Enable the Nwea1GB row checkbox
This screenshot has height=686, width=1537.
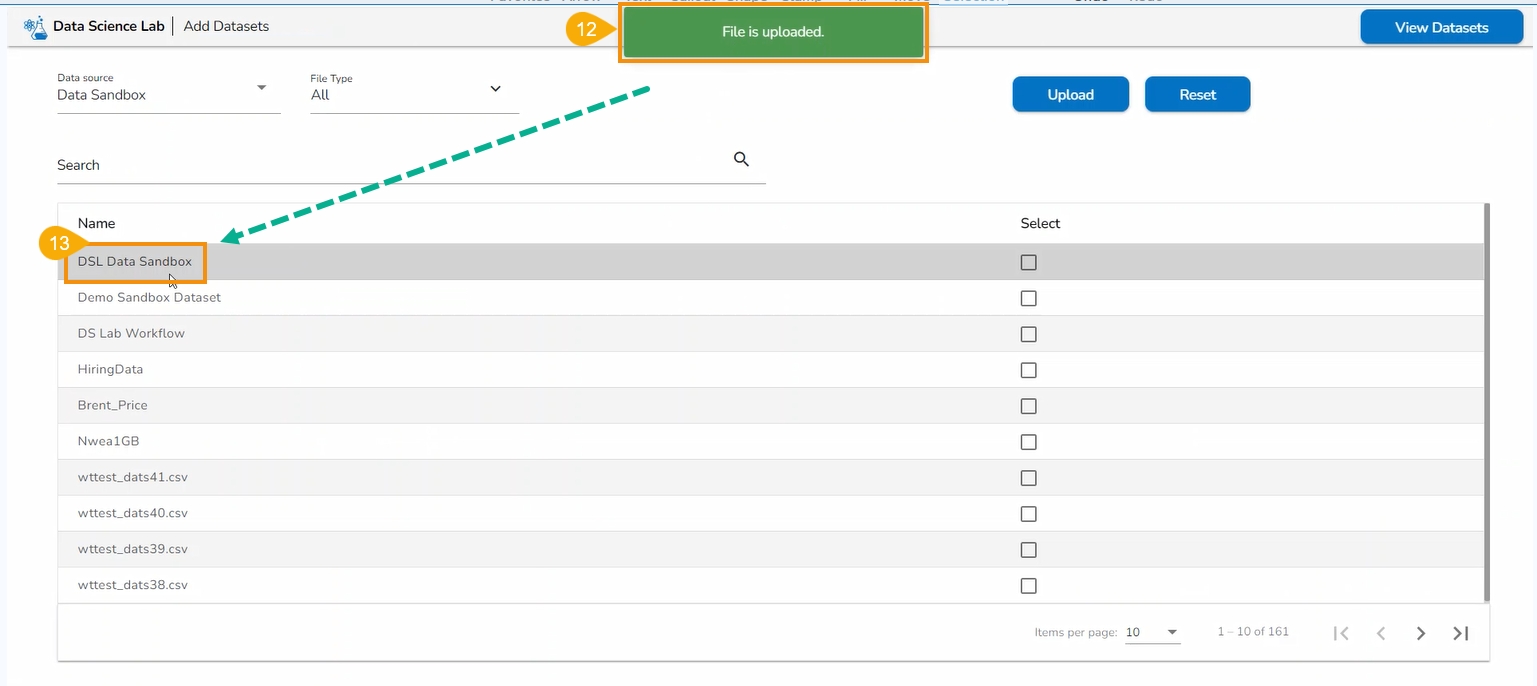pyautogui.click(x=1028, y=442)
